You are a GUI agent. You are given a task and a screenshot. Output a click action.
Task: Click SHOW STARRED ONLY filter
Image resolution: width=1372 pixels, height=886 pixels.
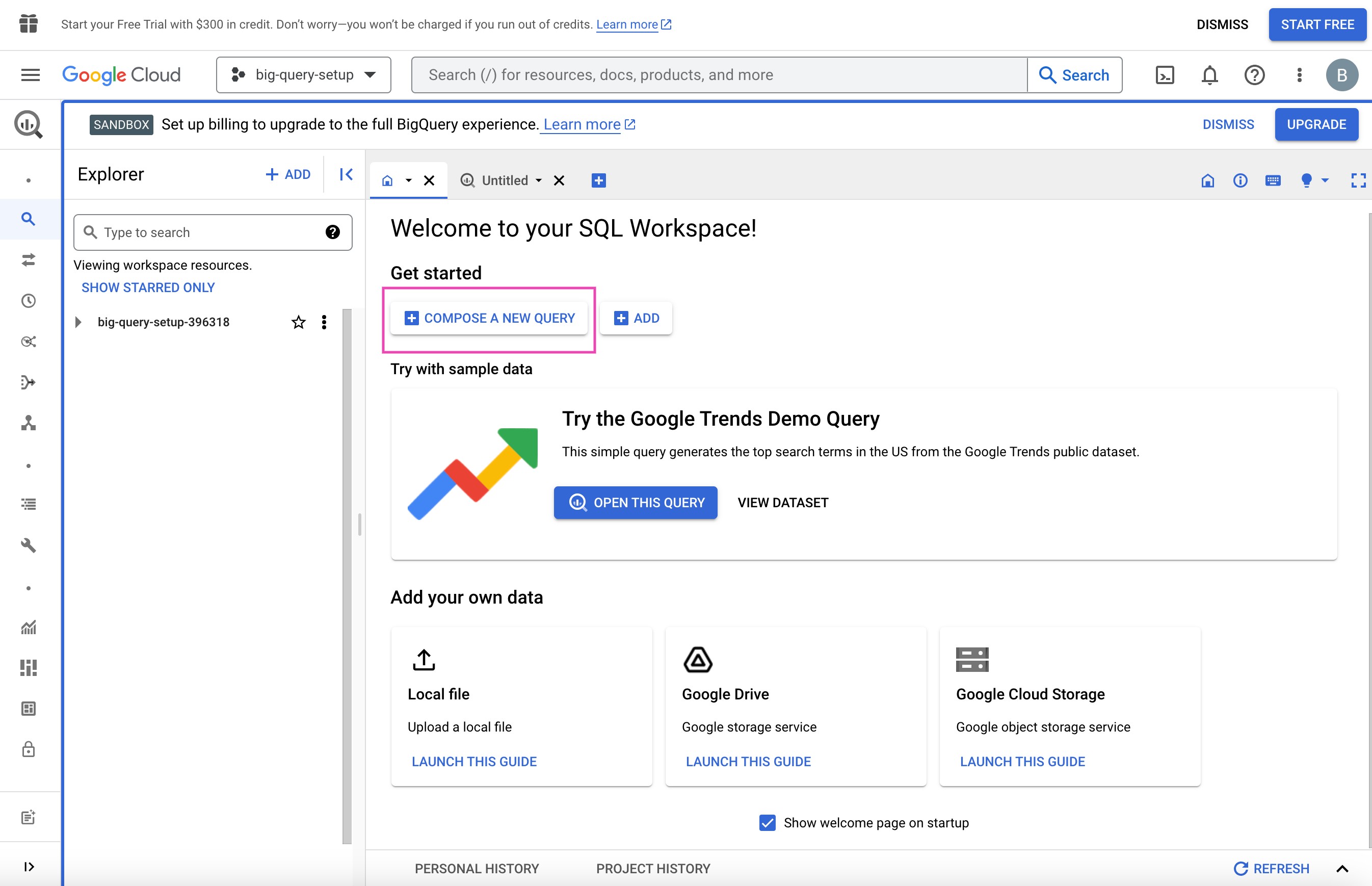pyautogui.click(x=148, y=288)
